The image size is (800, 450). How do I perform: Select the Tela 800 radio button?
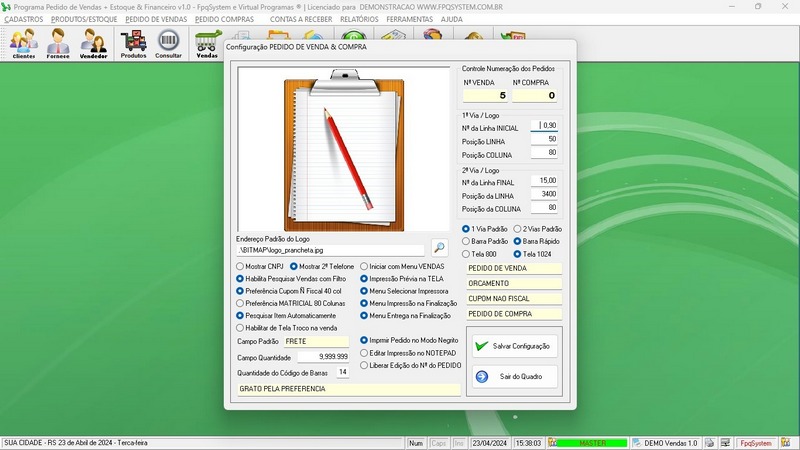[466, 254]
